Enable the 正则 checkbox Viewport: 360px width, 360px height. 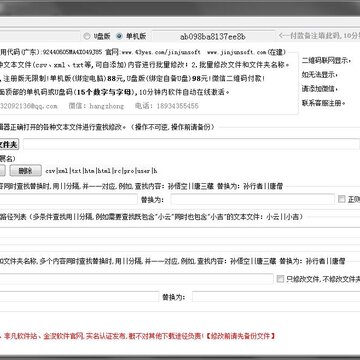(x=342, y=199)
